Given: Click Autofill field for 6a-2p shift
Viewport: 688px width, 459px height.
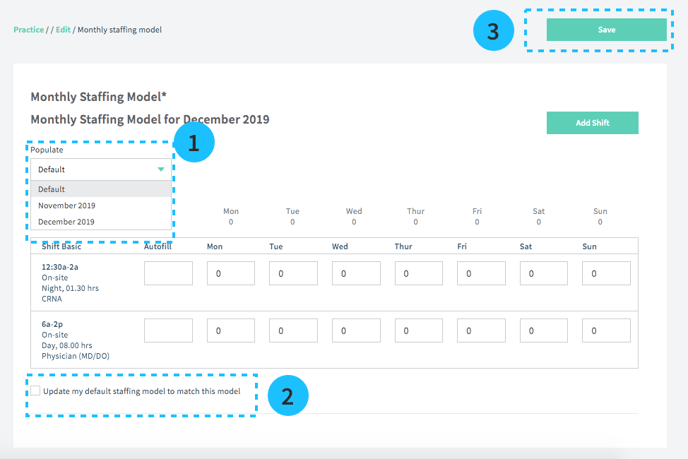Looking at the screenshot, I should (168, 331).
